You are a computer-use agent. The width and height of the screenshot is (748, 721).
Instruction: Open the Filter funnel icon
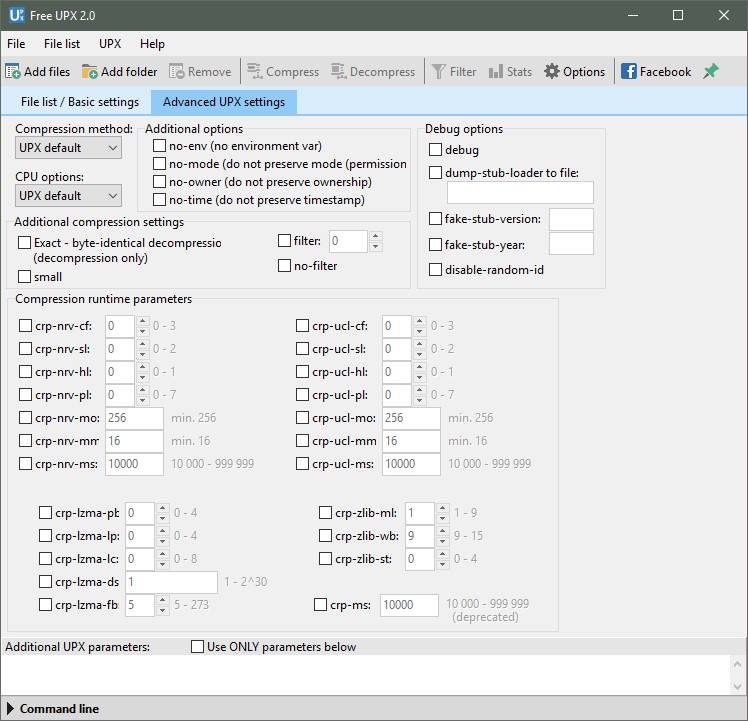(x=438, y=72)
